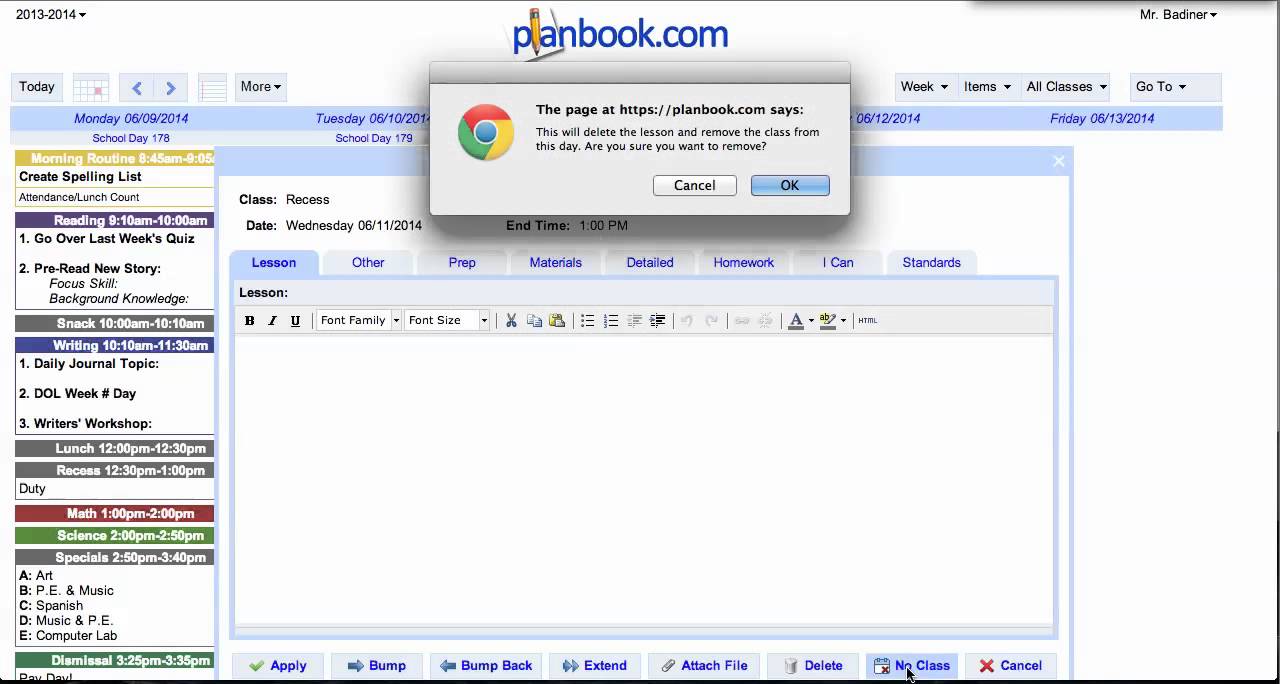
Task: Open the Go To dropdown
Action: click(x=1175, y=87)
